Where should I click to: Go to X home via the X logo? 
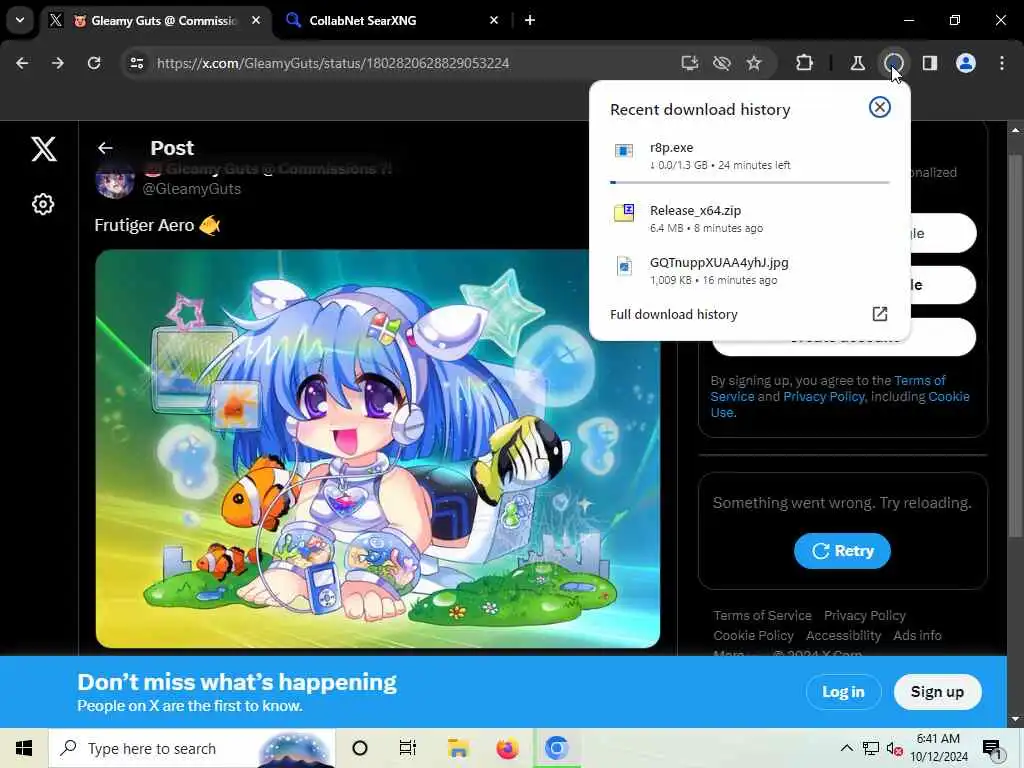[x=44, y=149]
